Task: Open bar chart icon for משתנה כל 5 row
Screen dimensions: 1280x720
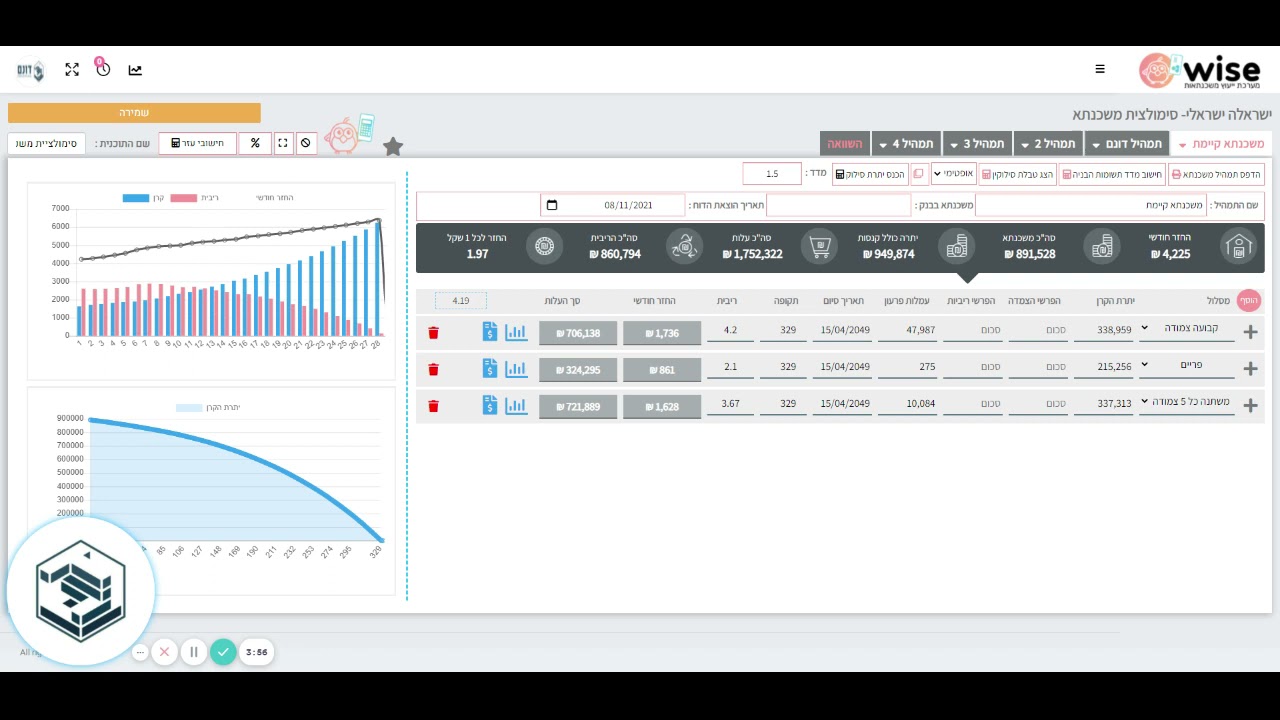Action: [516, 405]
